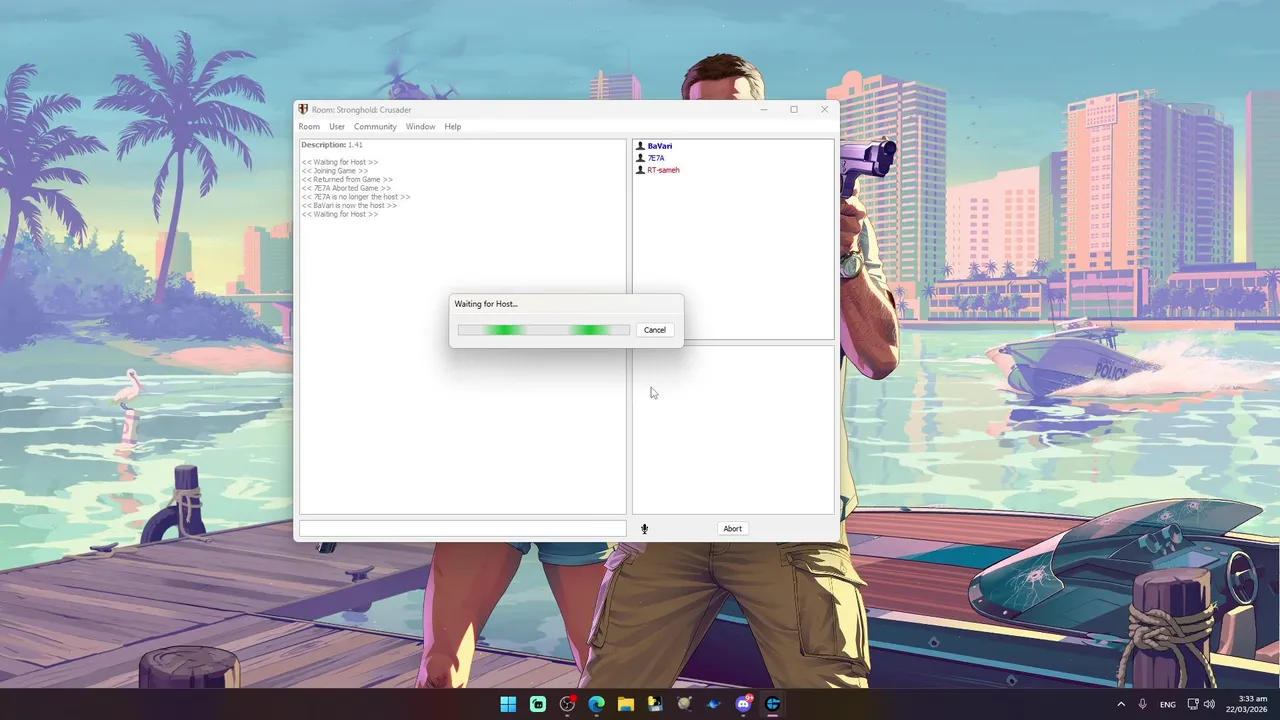Click the Stronghold Crusader window title icon

tap(303, 109)
